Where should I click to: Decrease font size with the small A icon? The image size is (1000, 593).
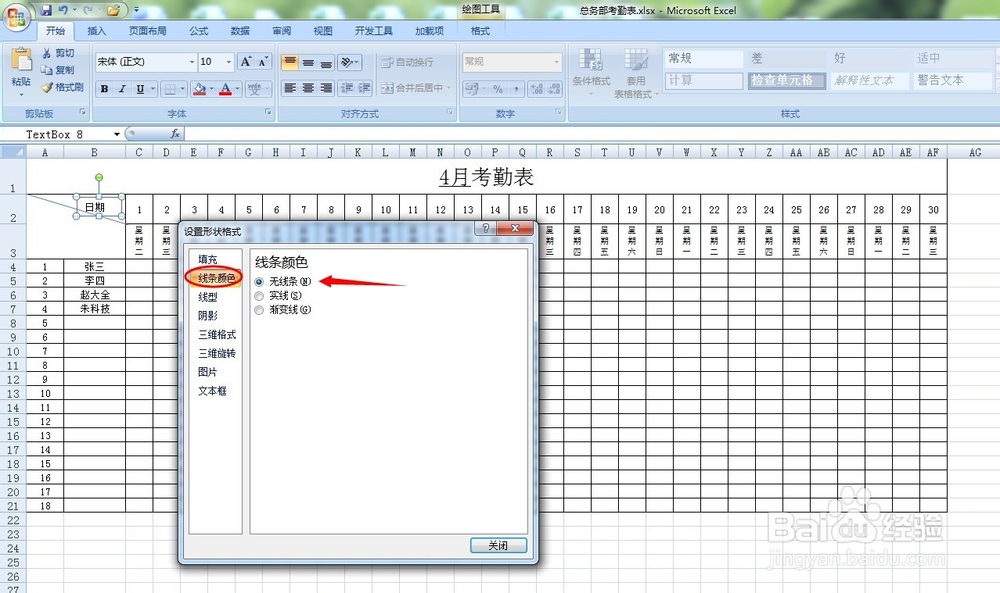(263, 62)
